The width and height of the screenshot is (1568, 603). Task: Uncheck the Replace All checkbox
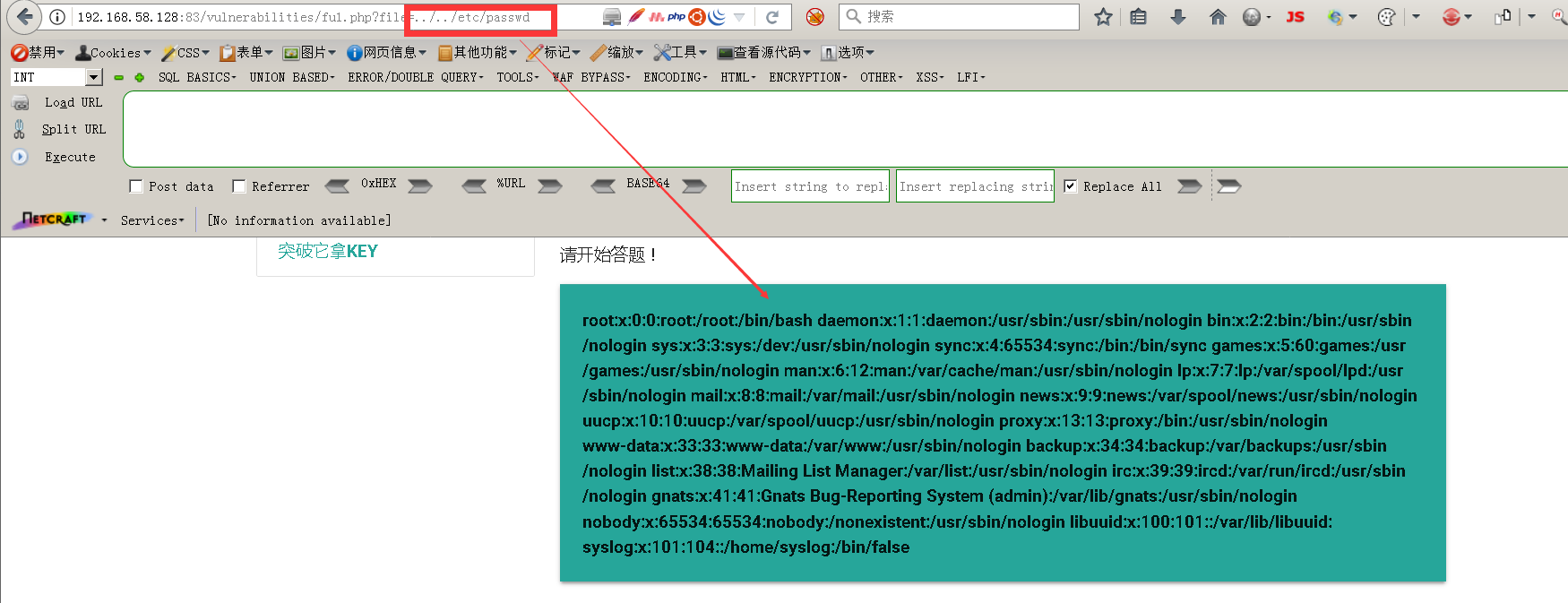click(1070, 186)
